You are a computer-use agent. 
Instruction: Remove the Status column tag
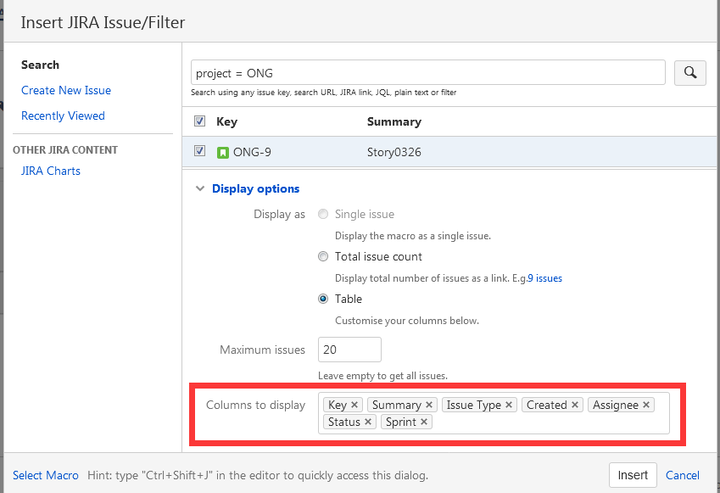[368, 422]
